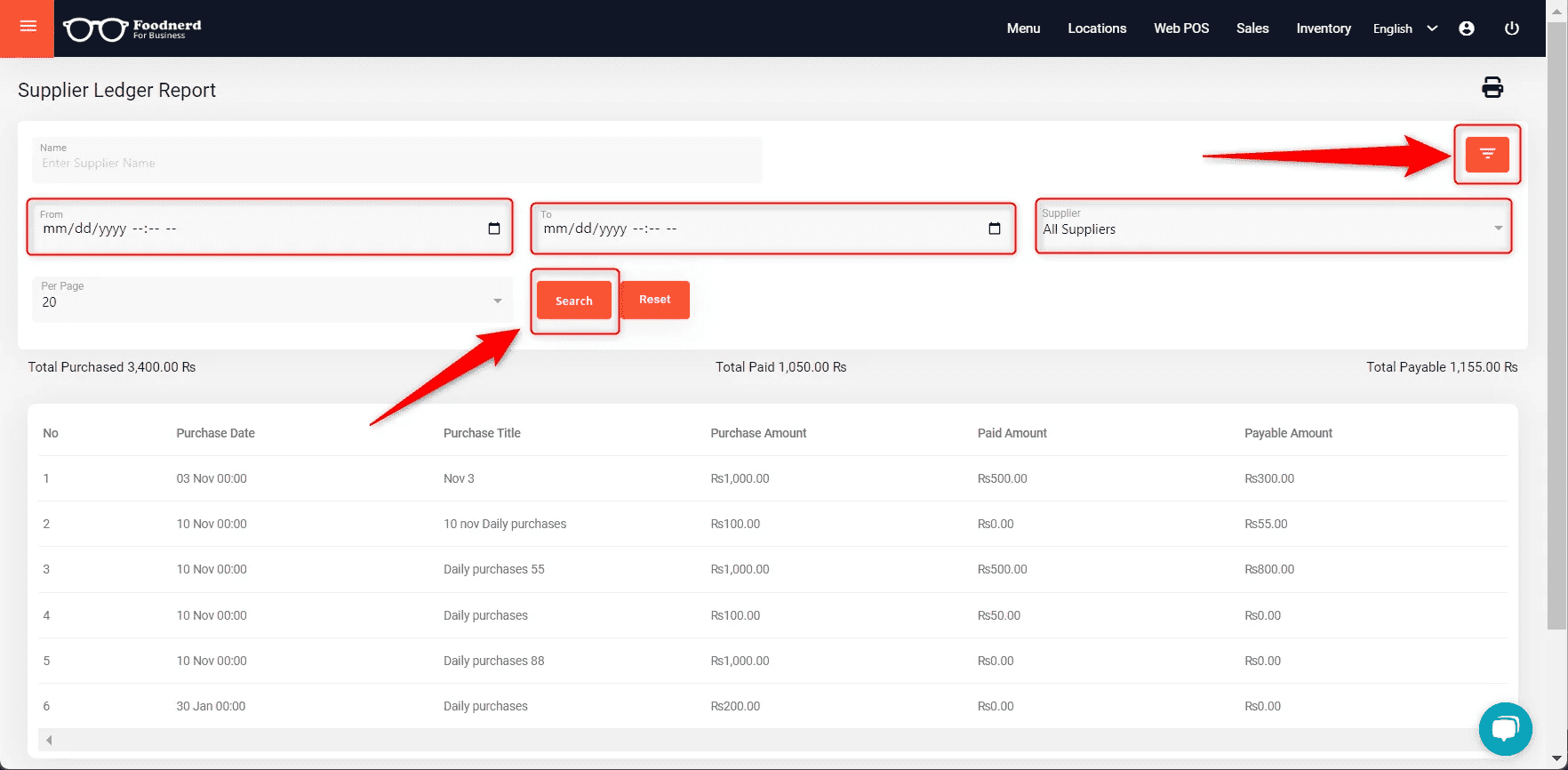This screenshot has width=1568, height=770.
Task: Click Total Payable 1,155.00 Rs
Action: click(1442, 366)
